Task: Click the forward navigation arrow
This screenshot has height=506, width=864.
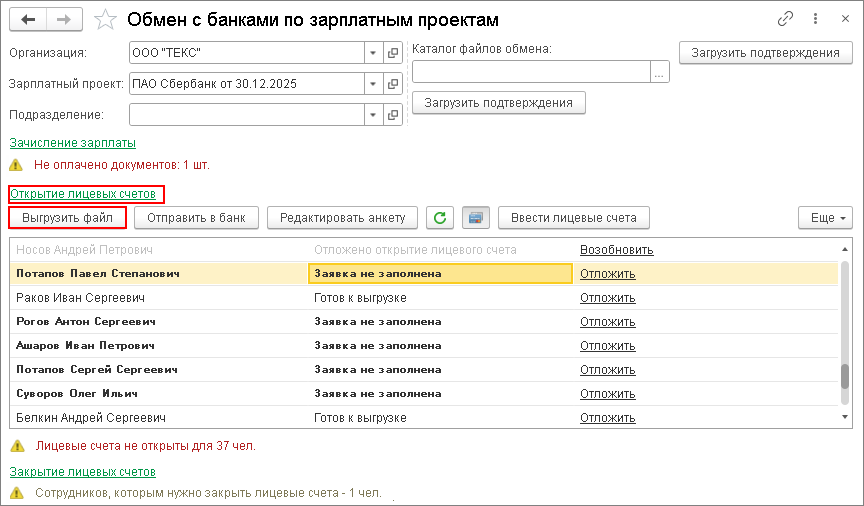Action: point(63,19)
